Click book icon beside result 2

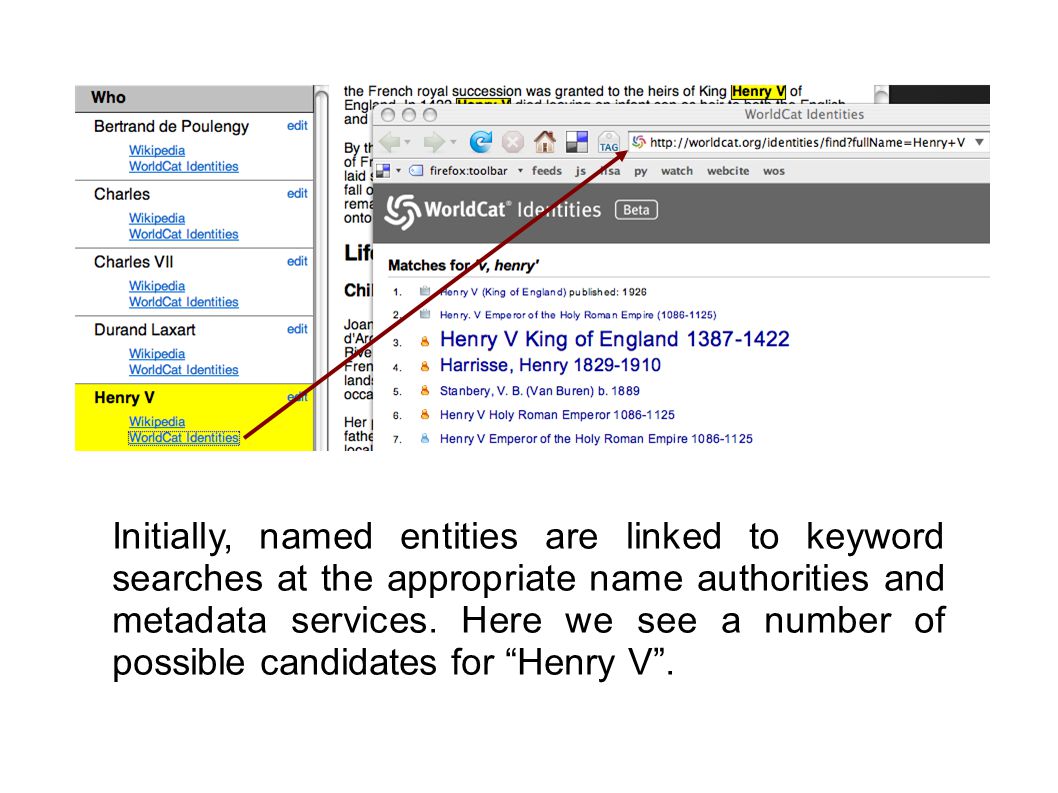[x=424, y=314]
